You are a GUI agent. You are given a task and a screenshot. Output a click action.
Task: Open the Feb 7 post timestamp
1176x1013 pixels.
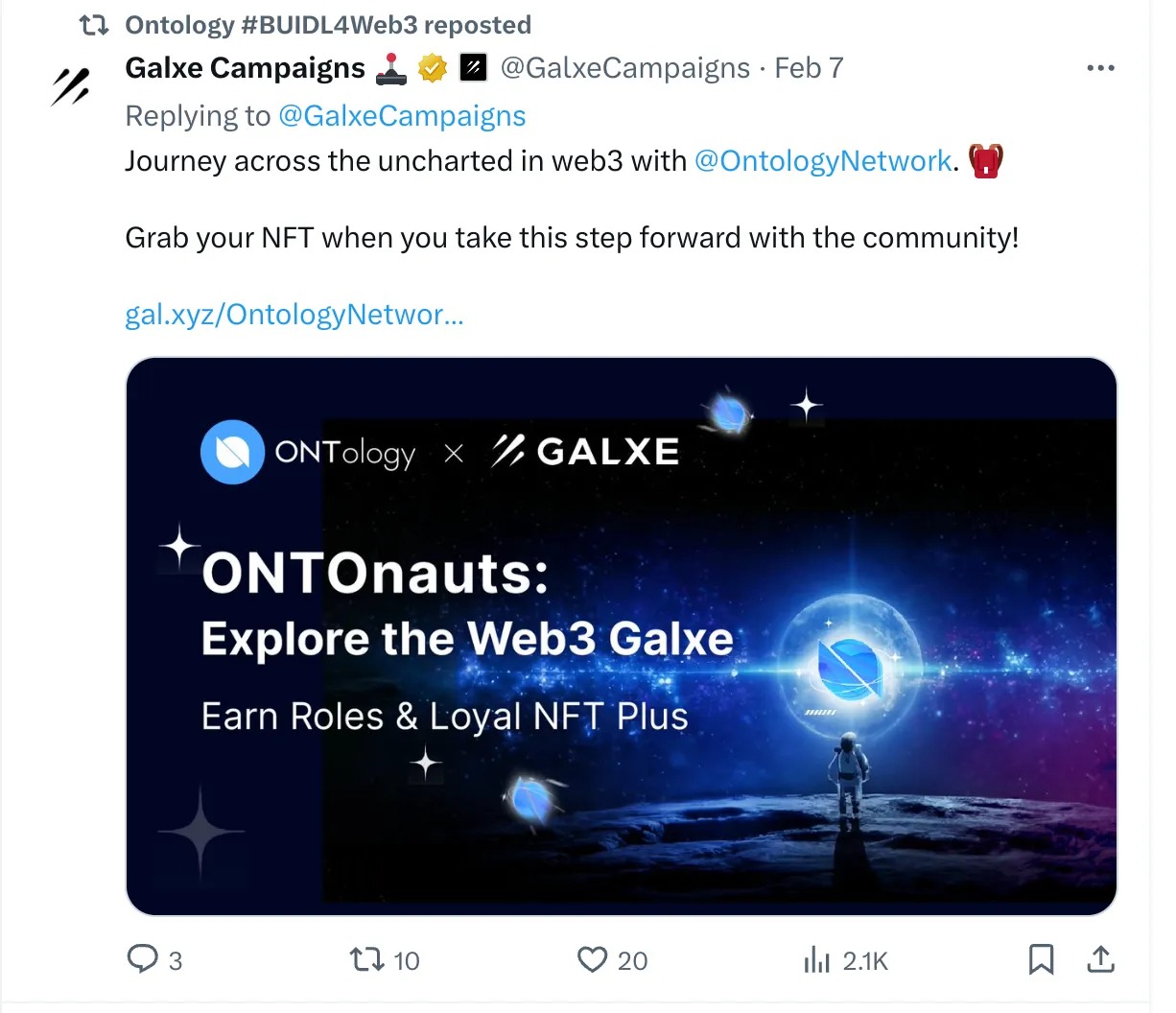(809, 68)
